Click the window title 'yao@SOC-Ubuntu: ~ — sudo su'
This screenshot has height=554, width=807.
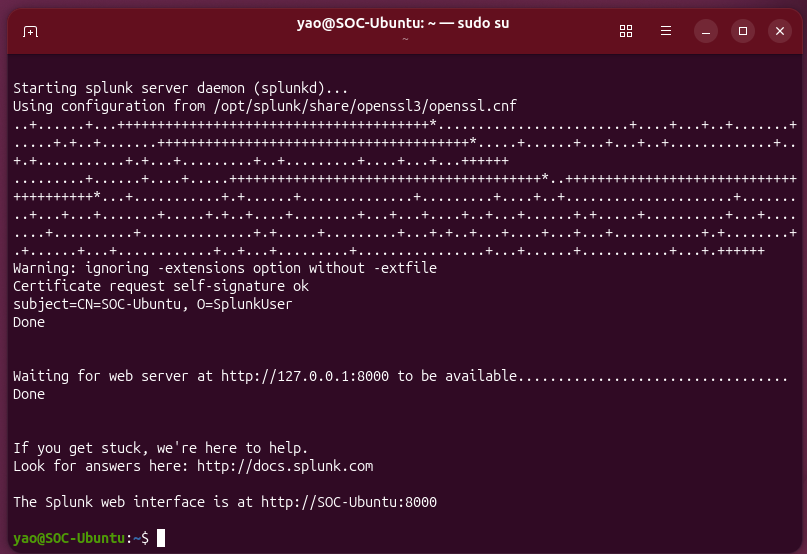click(403, 23)
